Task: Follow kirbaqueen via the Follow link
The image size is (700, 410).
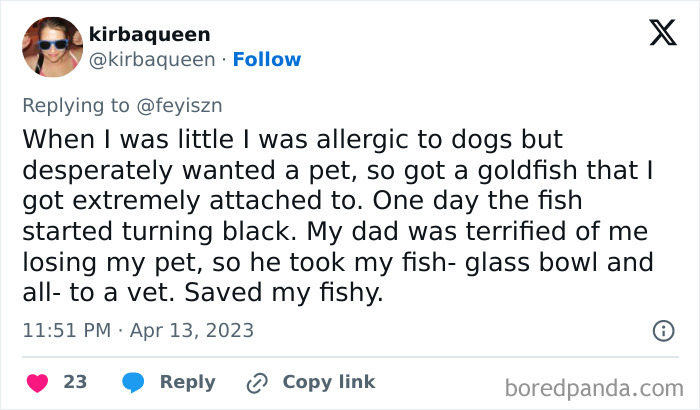Action: point(266,60)
